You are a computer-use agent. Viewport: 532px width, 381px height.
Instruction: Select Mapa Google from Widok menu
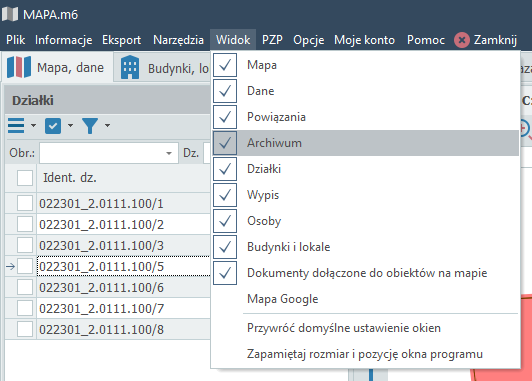366,299
